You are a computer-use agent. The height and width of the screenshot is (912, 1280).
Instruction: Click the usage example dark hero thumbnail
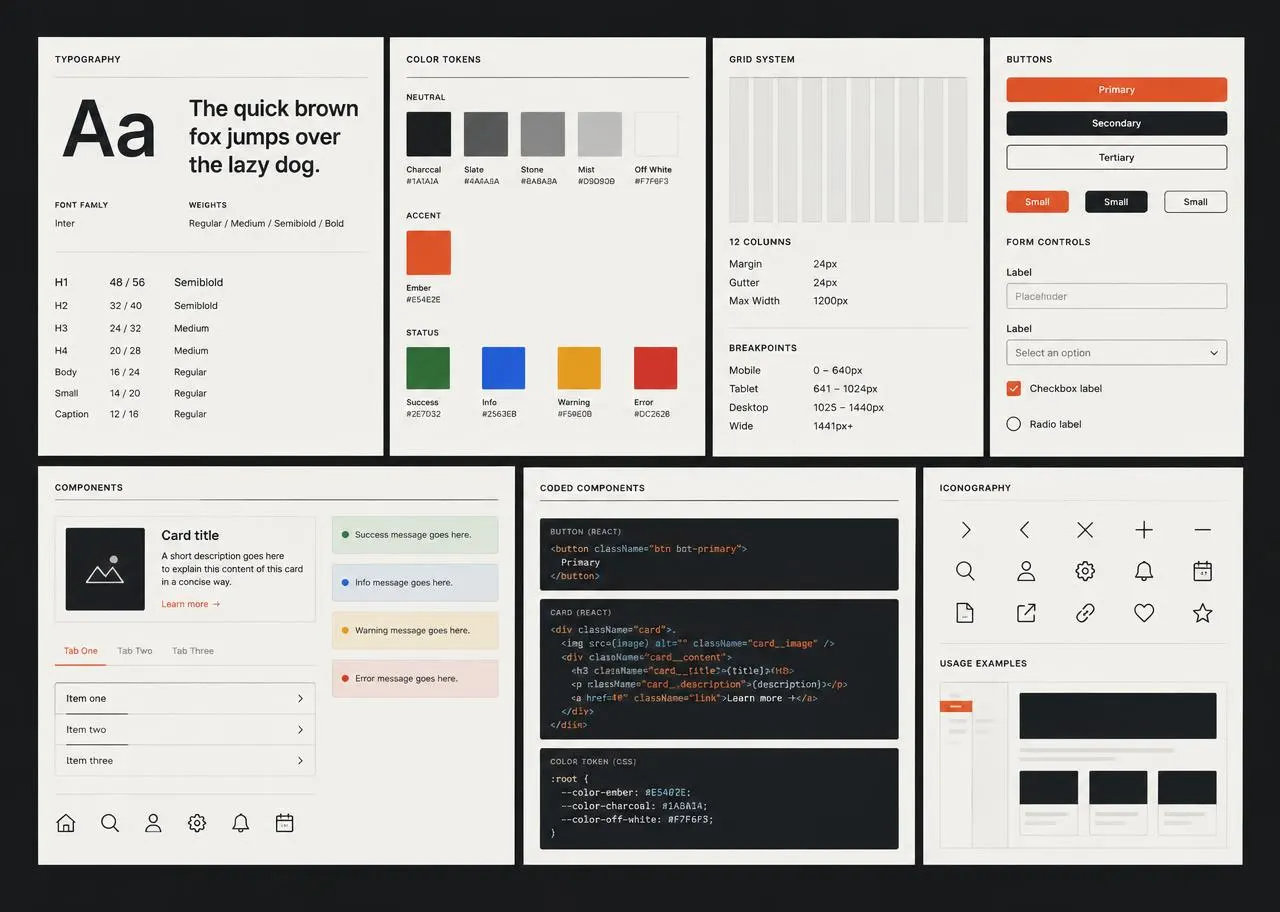point(1118,716)
